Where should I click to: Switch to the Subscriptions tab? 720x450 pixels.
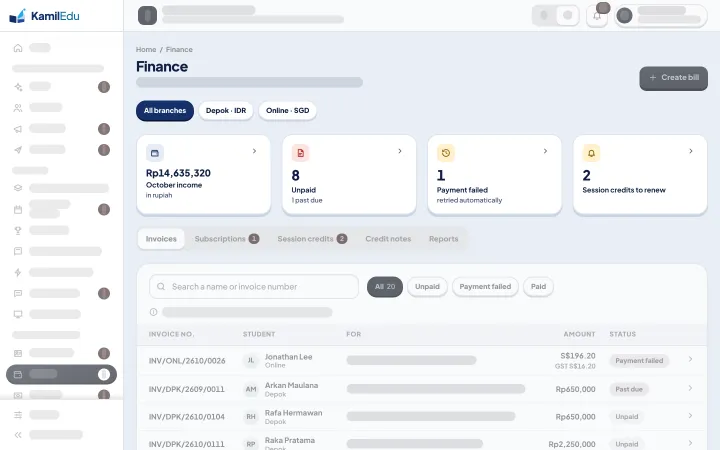click(x=227, y=239)
